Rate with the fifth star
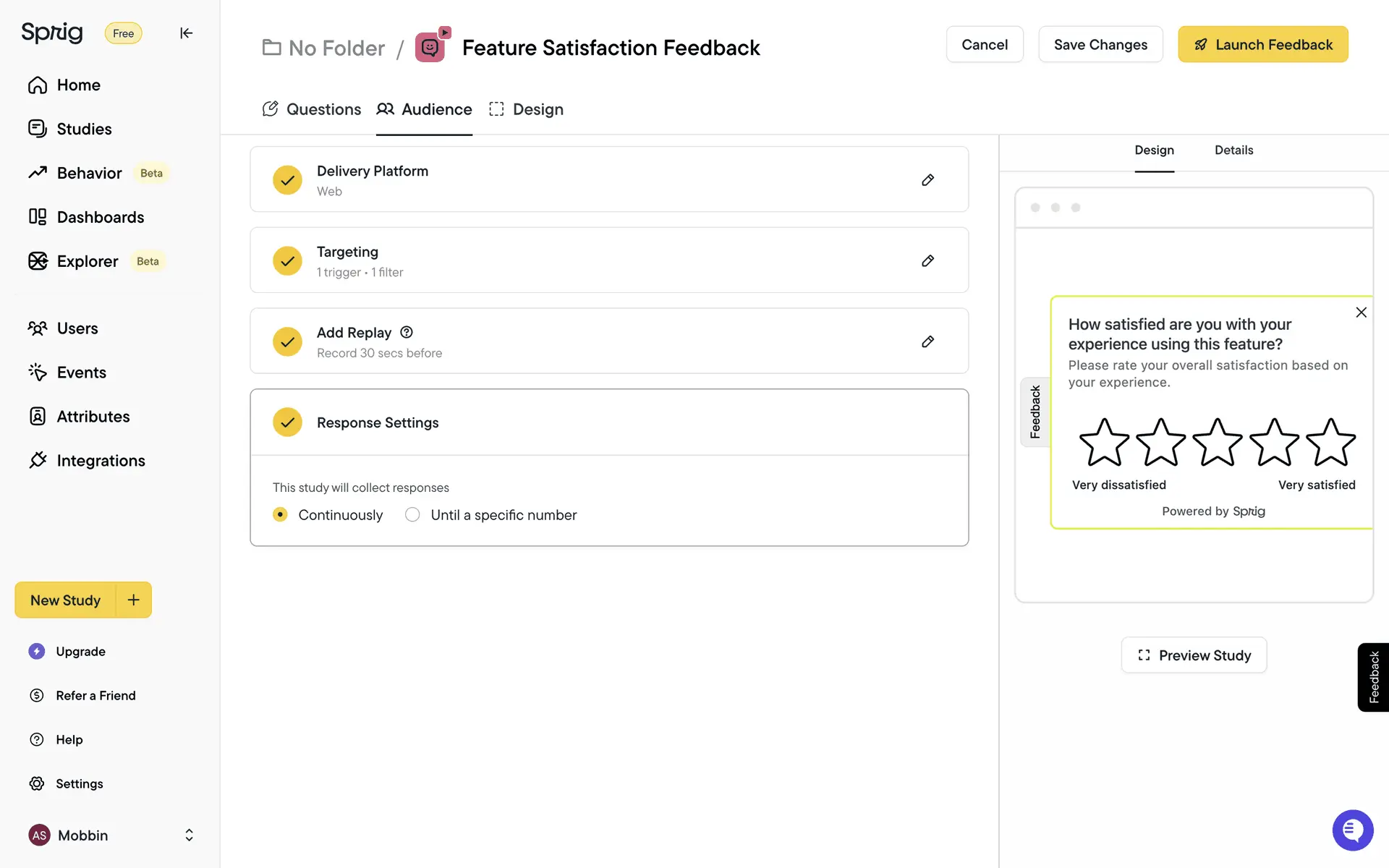Viewport: 1389px width, 868px height. click(x=1330, y=443)
